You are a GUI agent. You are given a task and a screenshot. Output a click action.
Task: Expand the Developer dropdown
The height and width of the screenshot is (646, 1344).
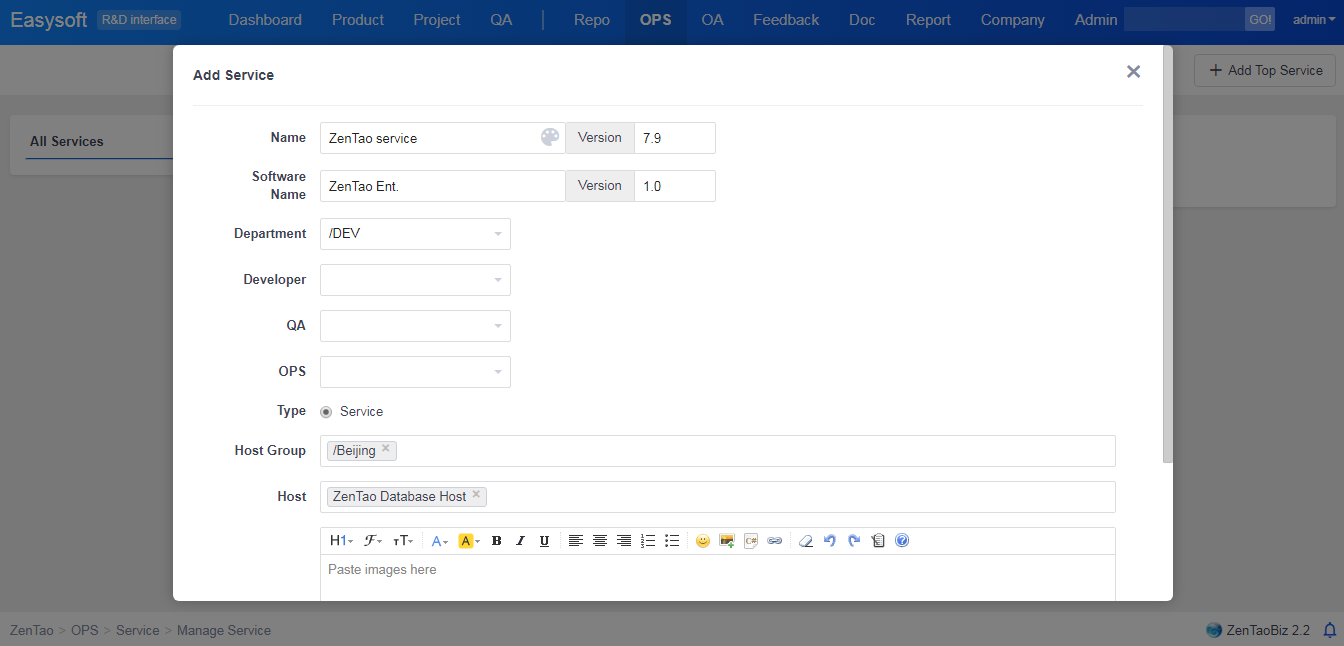pyautogui.click(x=415, y=280)
